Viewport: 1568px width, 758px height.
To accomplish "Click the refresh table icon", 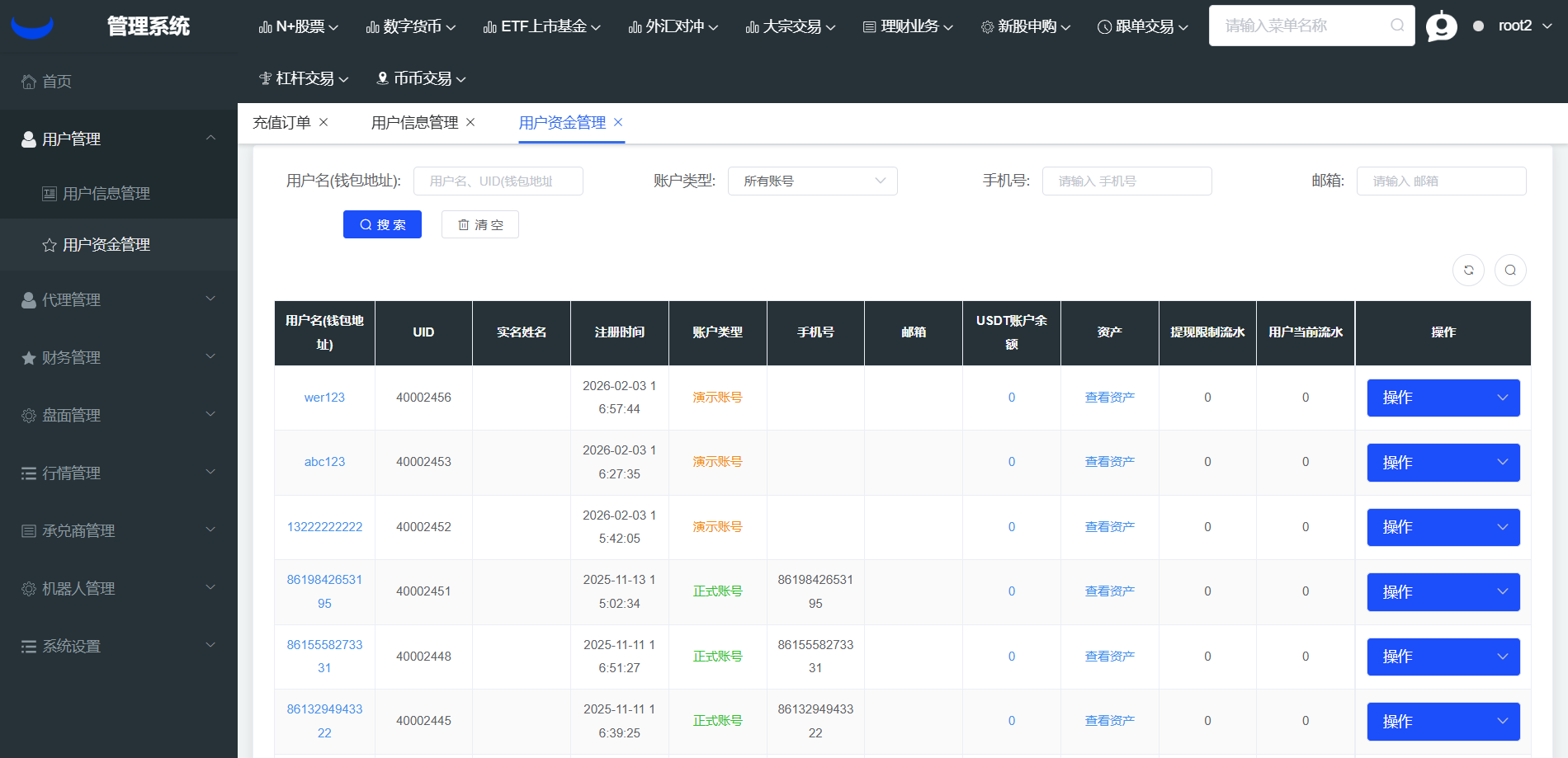I will pos(1468,270).
